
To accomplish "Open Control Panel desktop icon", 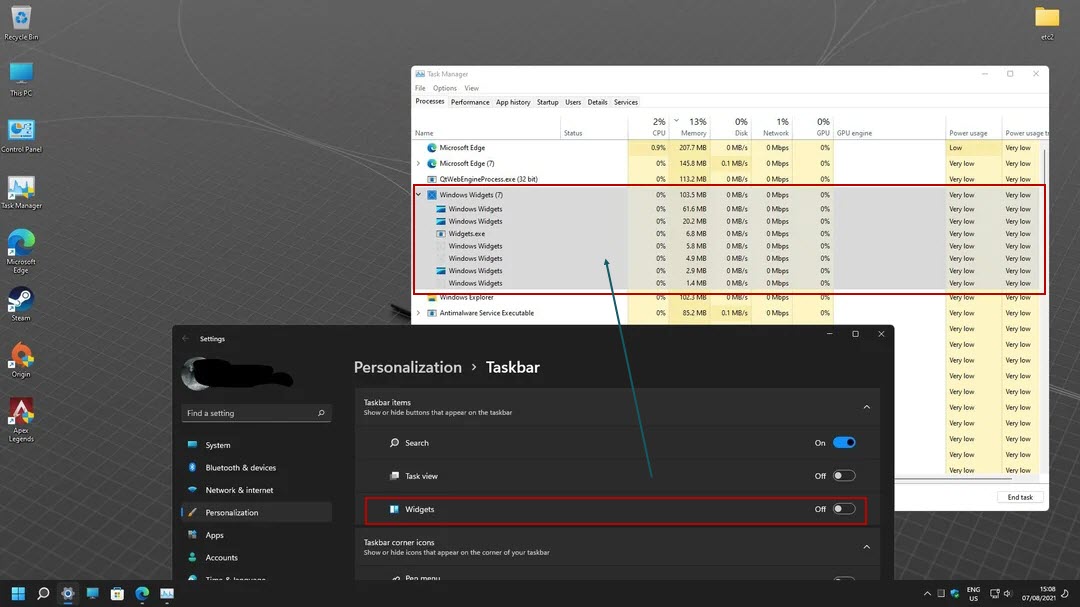I will click(21, 135).
